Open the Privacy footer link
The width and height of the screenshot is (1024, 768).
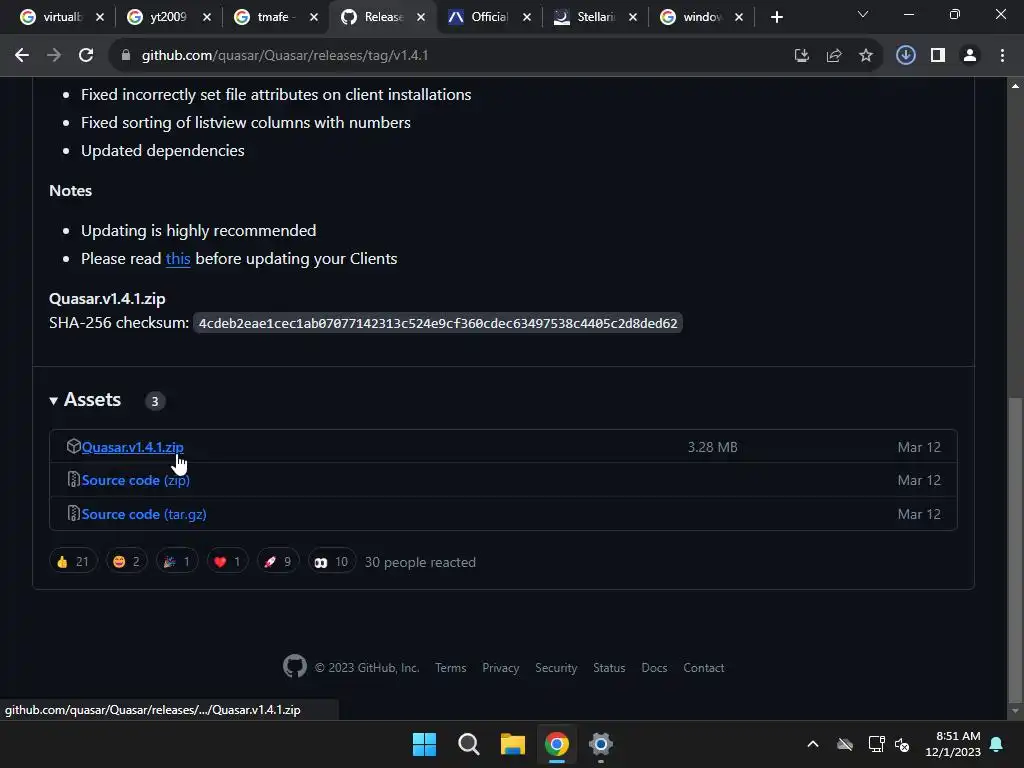coord(500,668)
